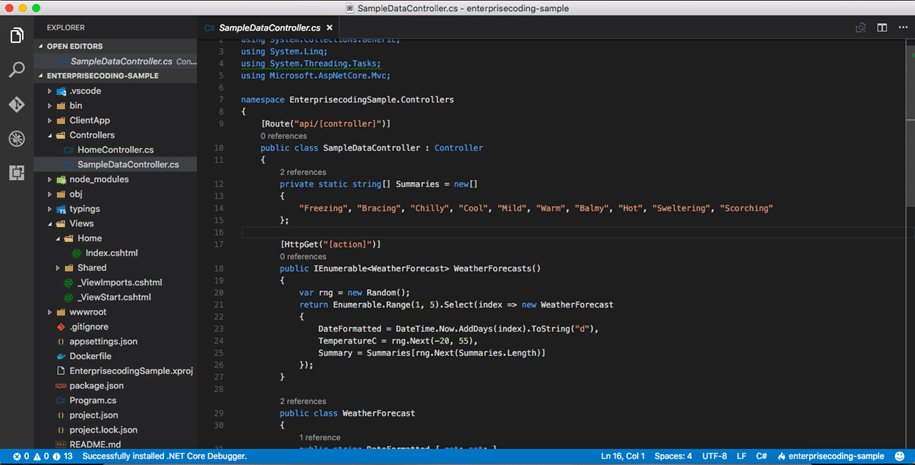Open the editor's more actions ellipsis
915x465 pixels.
(903, 27)
